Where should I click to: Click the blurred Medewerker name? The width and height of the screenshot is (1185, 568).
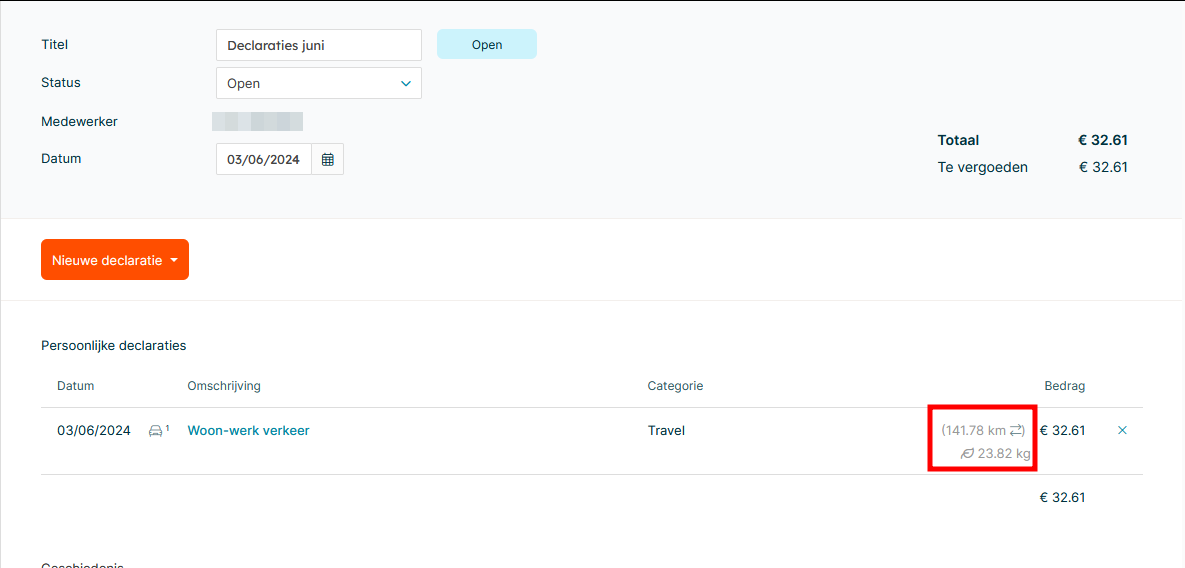pos(257,122)
